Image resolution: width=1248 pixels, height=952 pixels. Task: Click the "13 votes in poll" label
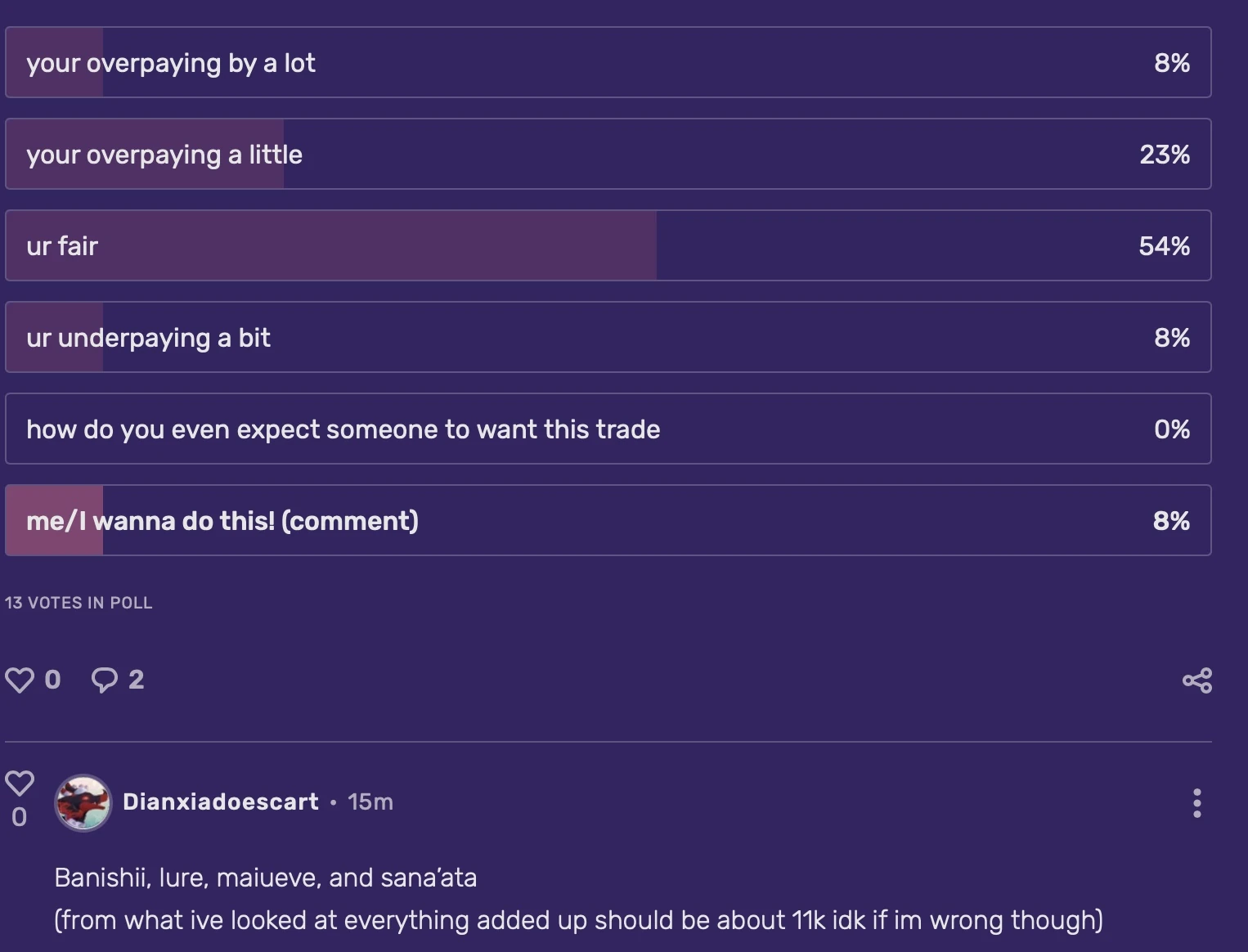pos(79,603)
